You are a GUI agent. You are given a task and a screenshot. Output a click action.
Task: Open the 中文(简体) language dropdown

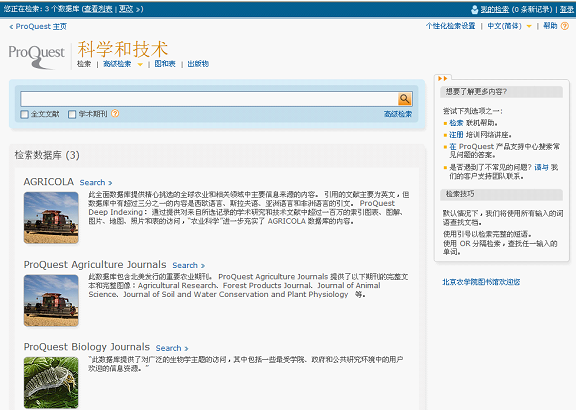click(x=529, y=26)
